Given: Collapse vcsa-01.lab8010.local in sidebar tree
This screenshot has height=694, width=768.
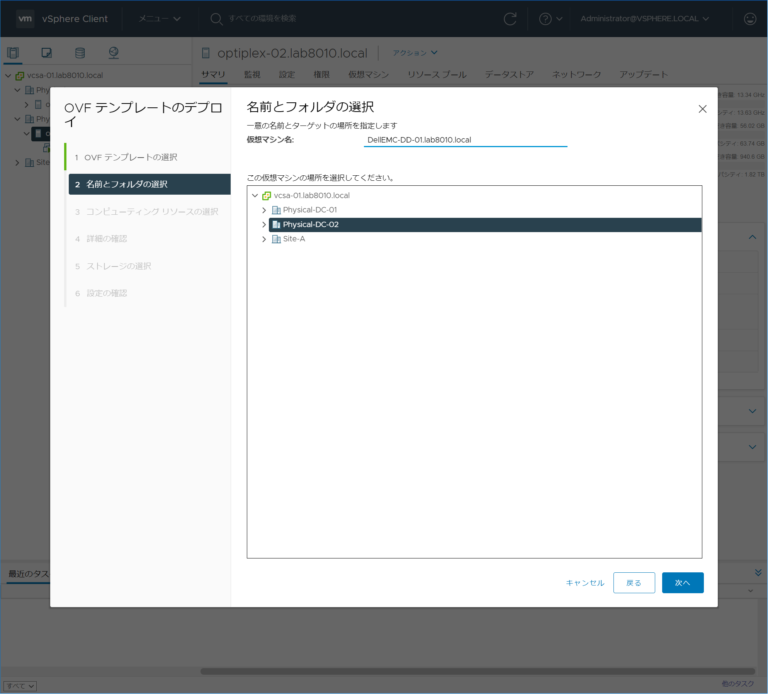Looking at the screenshot, I should click(8, 75).
